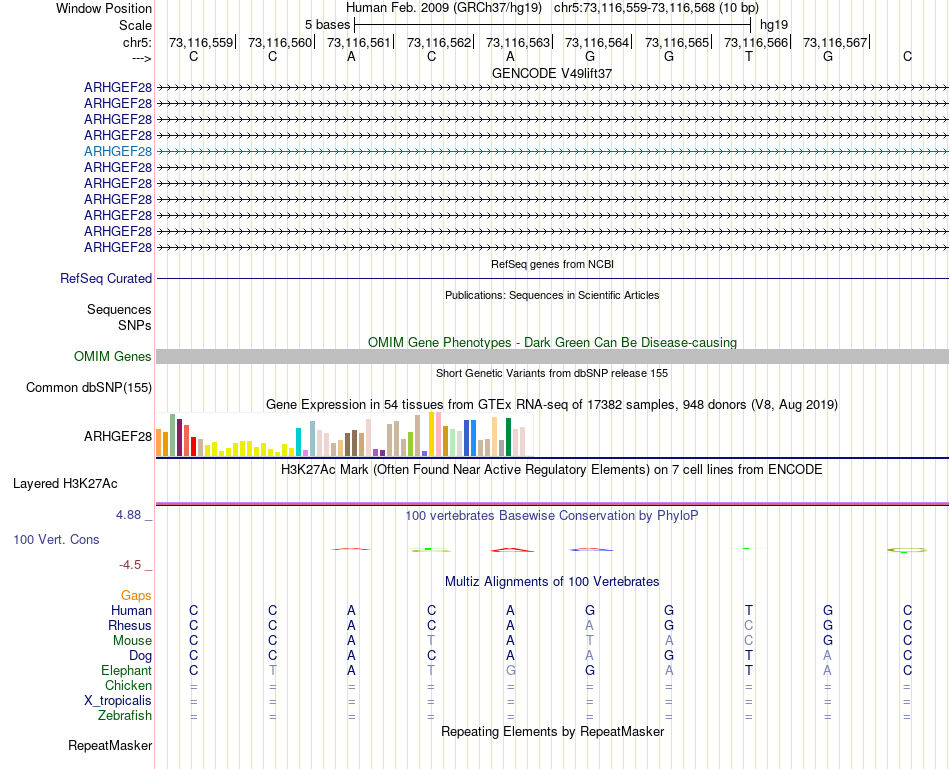Click the RefSeq Curated intron line
The width and height of the screenshot is (950, 769).
552,278
